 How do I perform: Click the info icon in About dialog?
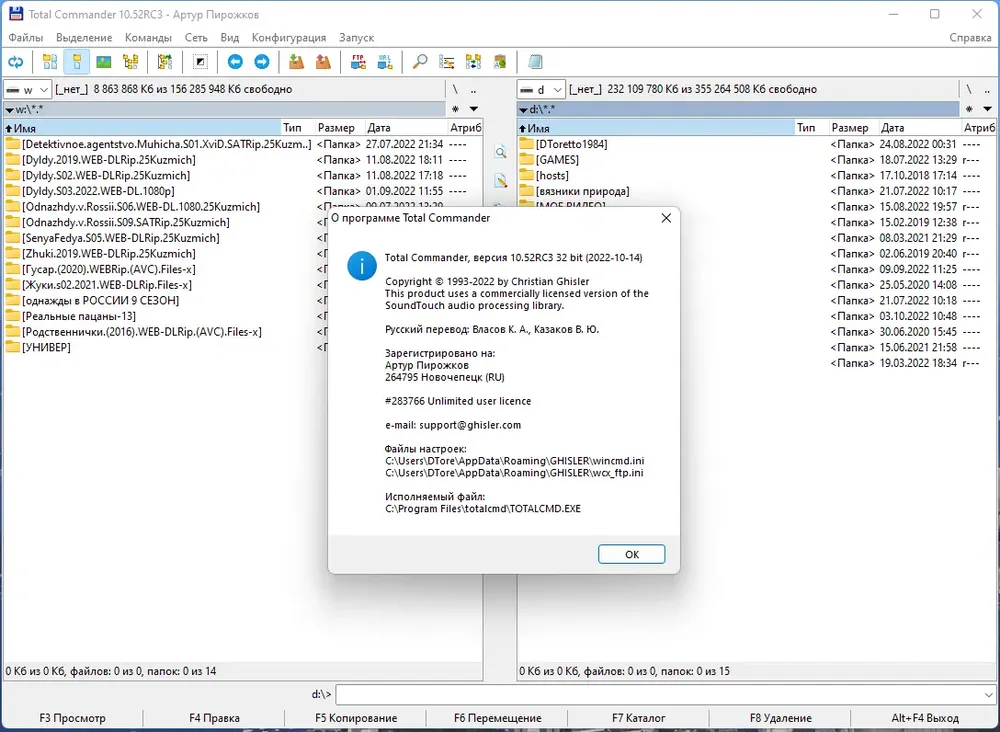click(x=362, y=265)
